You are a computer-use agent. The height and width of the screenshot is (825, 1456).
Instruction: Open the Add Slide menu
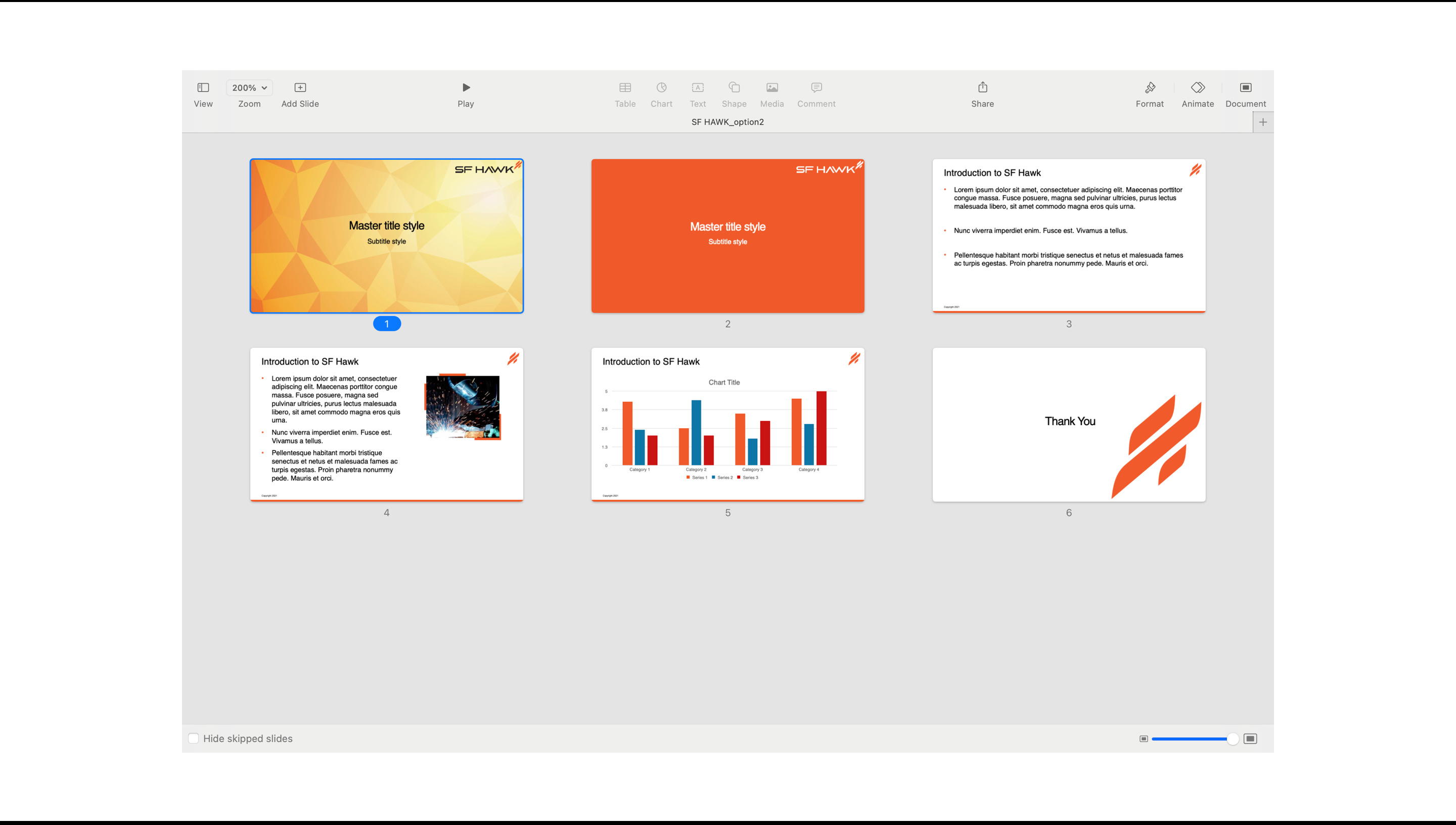coord(299,87)
